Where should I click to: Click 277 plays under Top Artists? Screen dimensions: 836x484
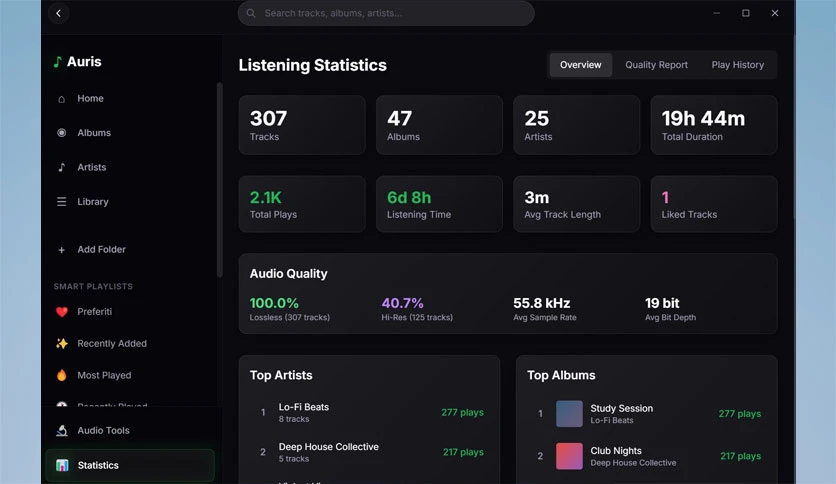pos(462,413)
